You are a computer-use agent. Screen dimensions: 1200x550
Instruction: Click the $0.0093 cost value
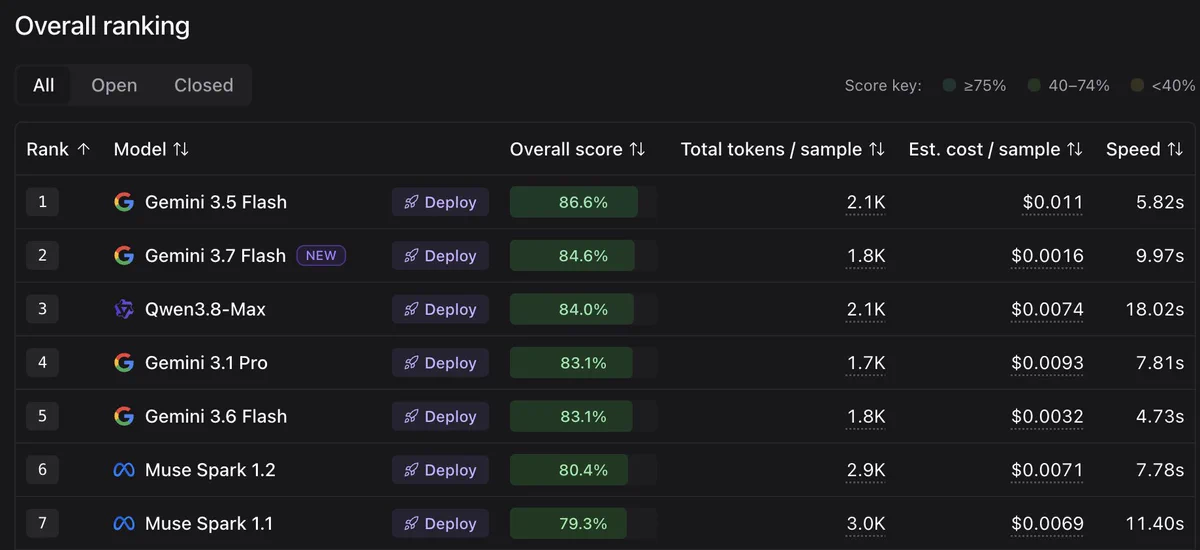click(x=1047, y=363)
